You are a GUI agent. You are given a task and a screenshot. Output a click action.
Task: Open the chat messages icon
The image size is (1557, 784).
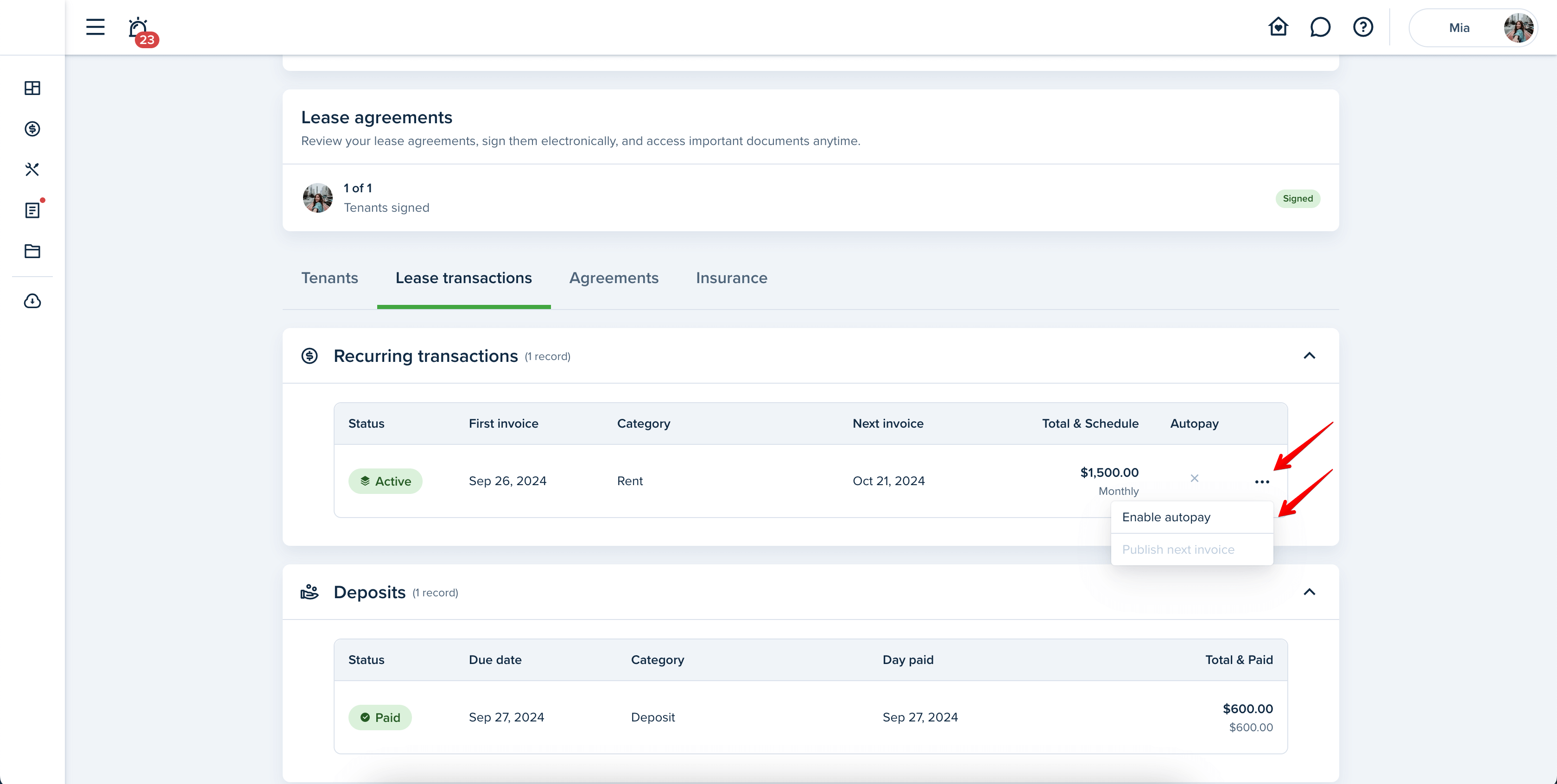(1320, 27)
